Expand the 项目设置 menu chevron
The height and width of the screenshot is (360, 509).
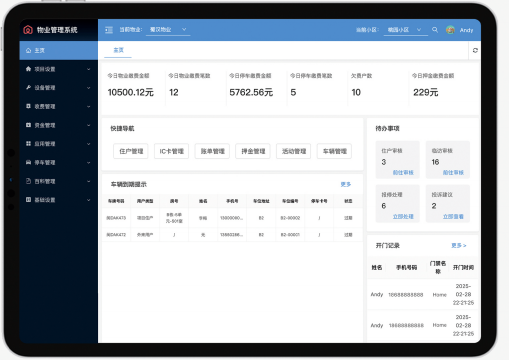(89, 69)
